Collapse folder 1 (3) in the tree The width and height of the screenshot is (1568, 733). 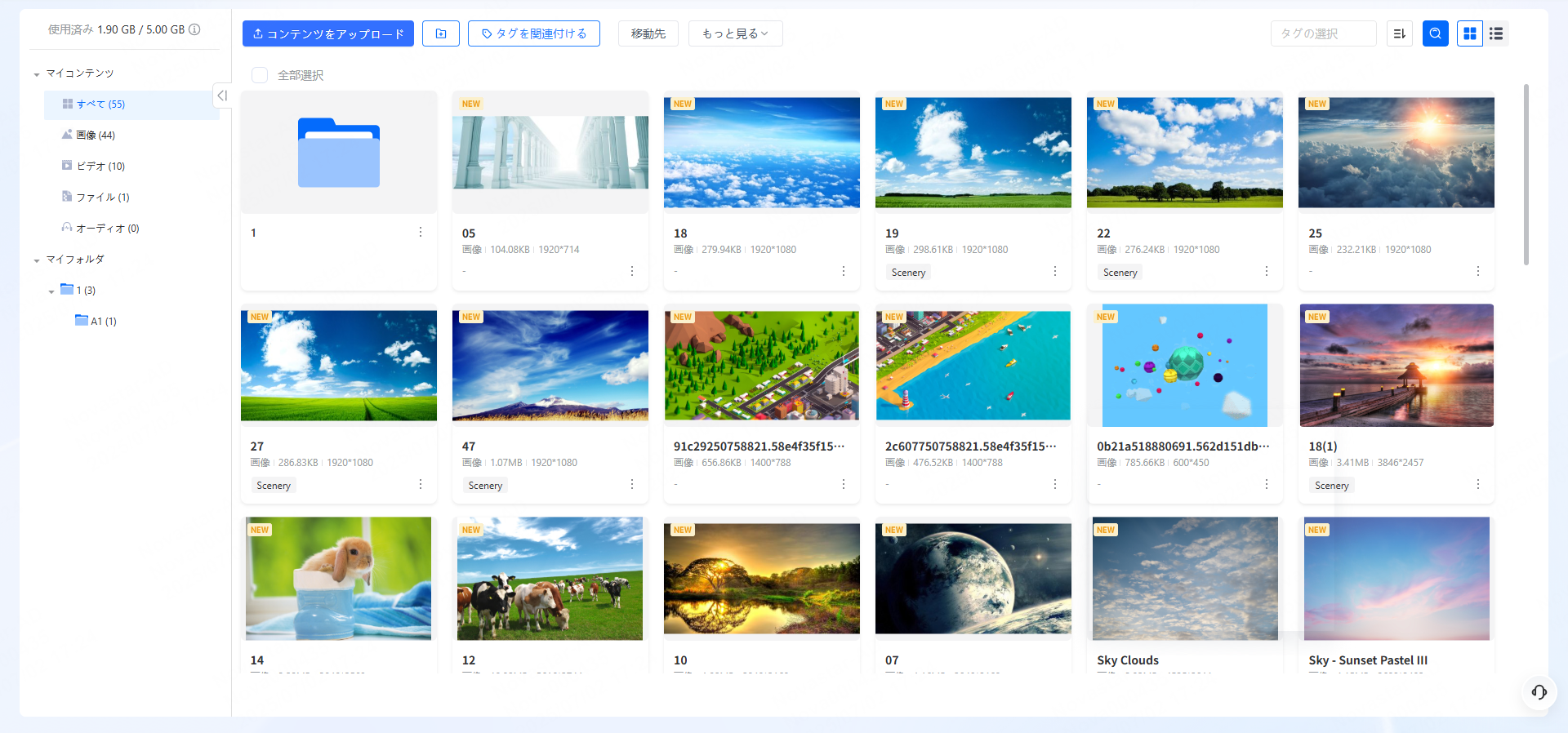coord(51,291)
